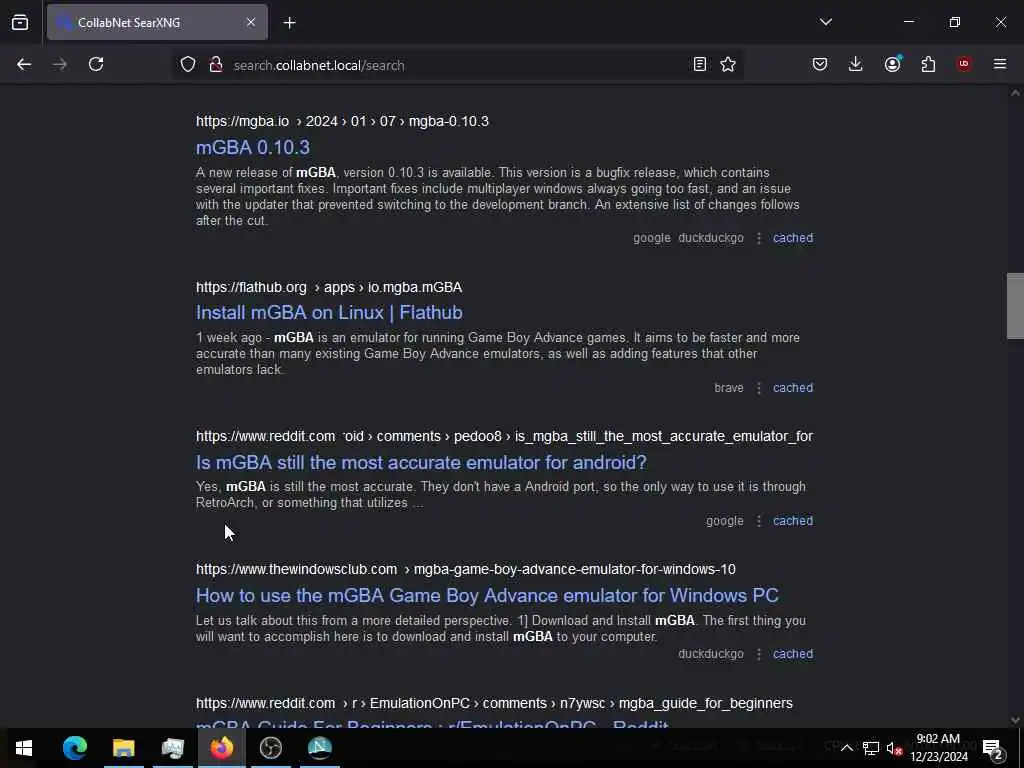This screenshot has height=768, width=1024.
Task: Show hidden system tray icons
Action: pyautogui.click(x=846, y=748)
